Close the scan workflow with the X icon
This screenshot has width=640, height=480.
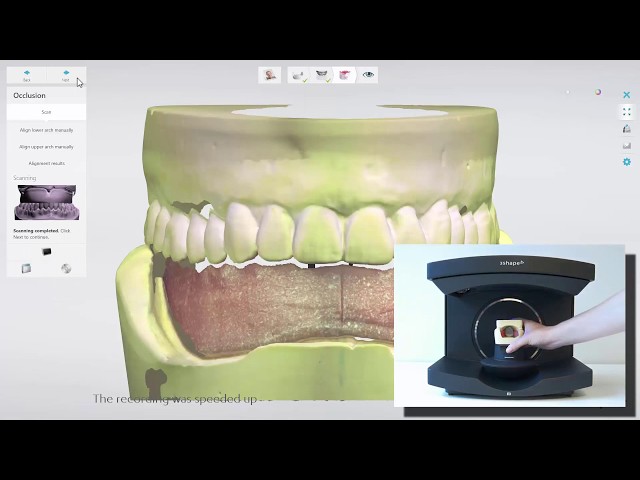tap(627, 95)
